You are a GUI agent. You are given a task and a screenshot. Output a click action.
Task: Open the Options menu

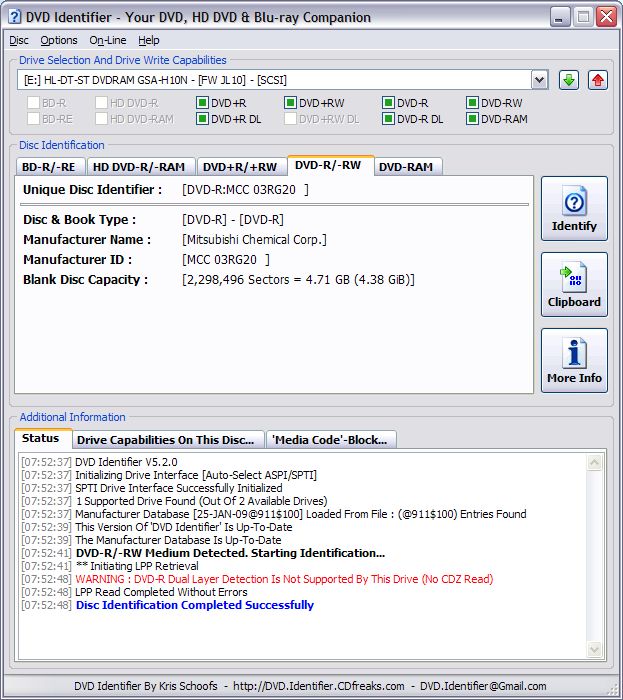59,40
